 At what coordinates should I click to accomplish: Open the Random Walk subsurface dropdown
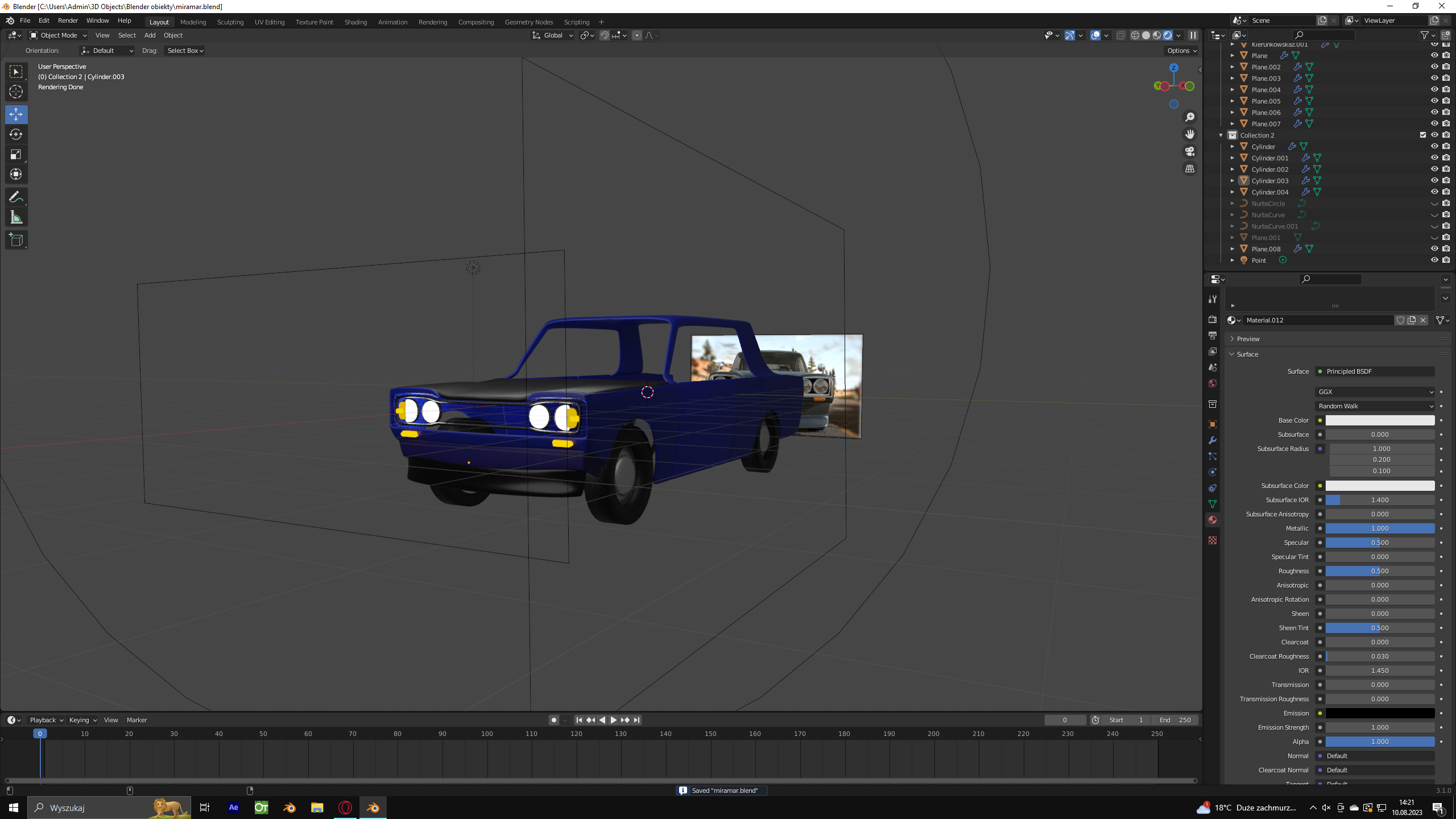click(1375, 406)
